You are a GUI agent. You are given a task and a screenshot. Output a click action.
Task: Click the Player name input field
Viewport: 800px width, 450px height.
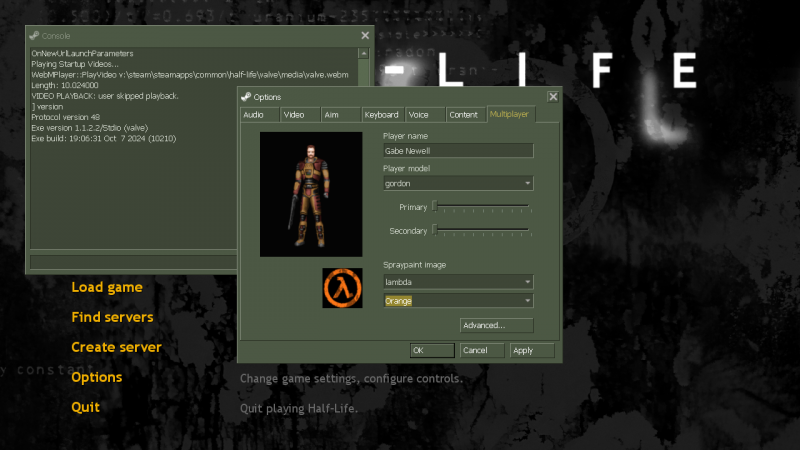(x=458, y=151)
